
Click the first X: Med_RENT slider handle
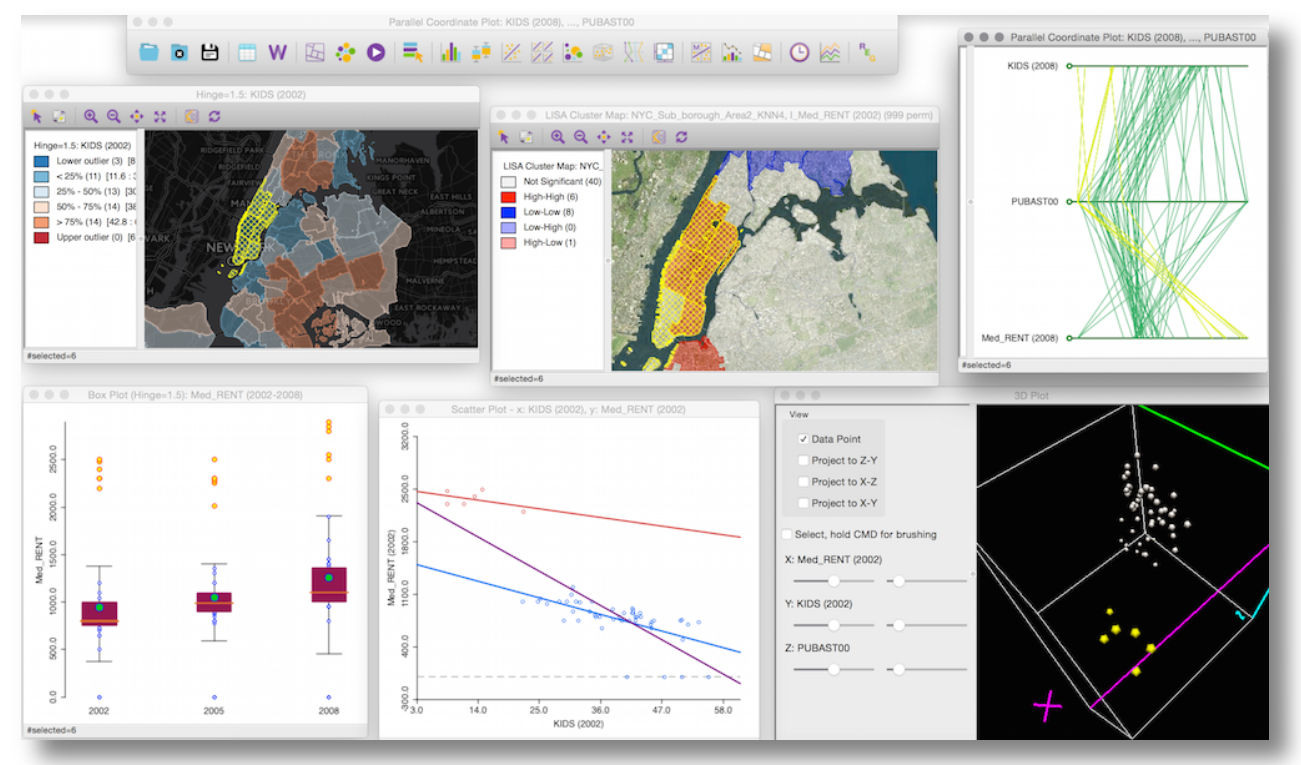[x=833, y=580]
